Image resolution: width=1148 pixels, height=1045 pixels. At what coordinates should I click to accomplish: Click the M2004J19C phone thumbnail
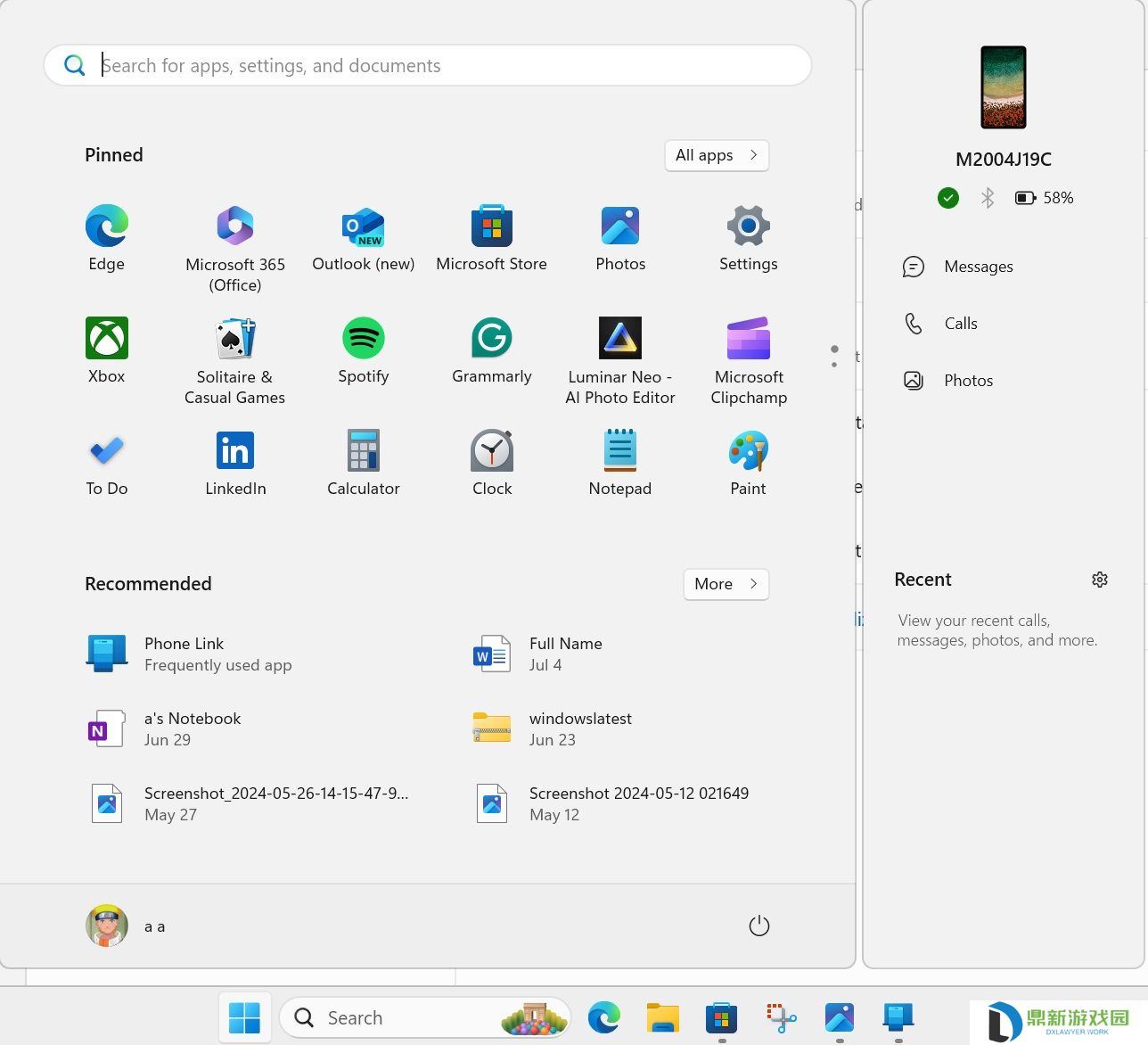pyautogui.click(x=1004, y=87)
